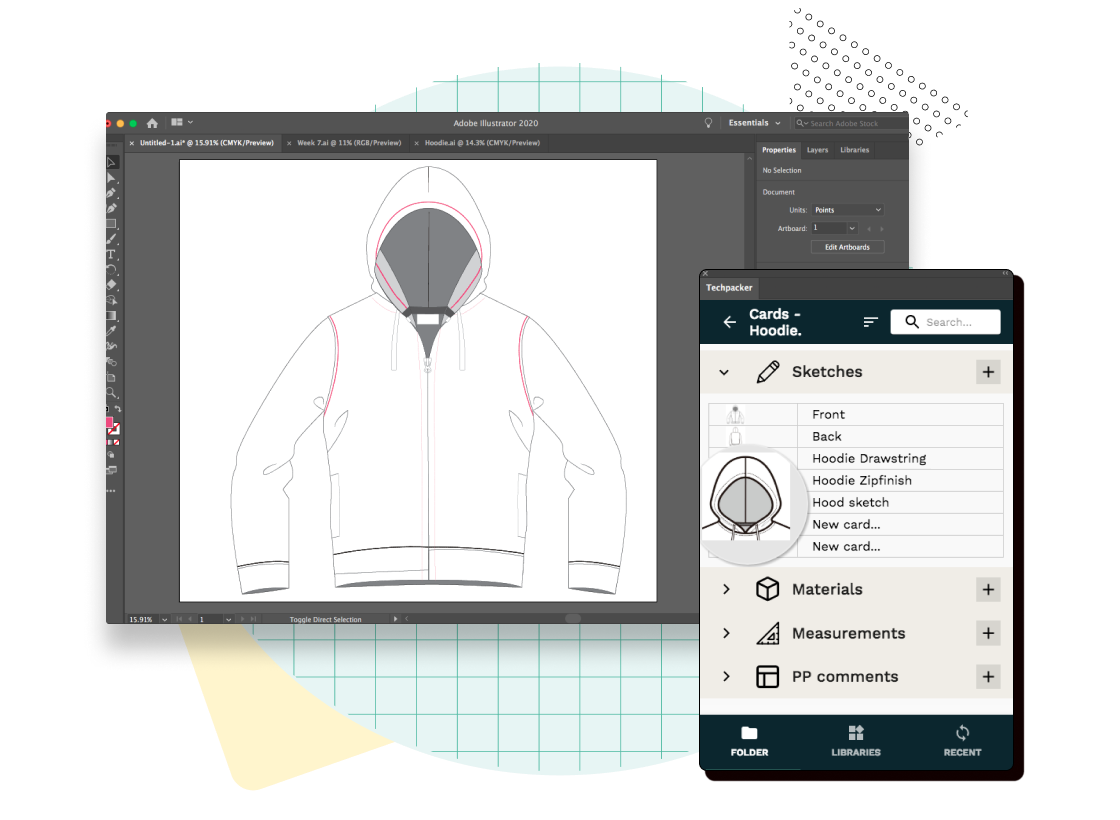
Task: Open the Units dropdown set to Points
Action: [847, 210]
